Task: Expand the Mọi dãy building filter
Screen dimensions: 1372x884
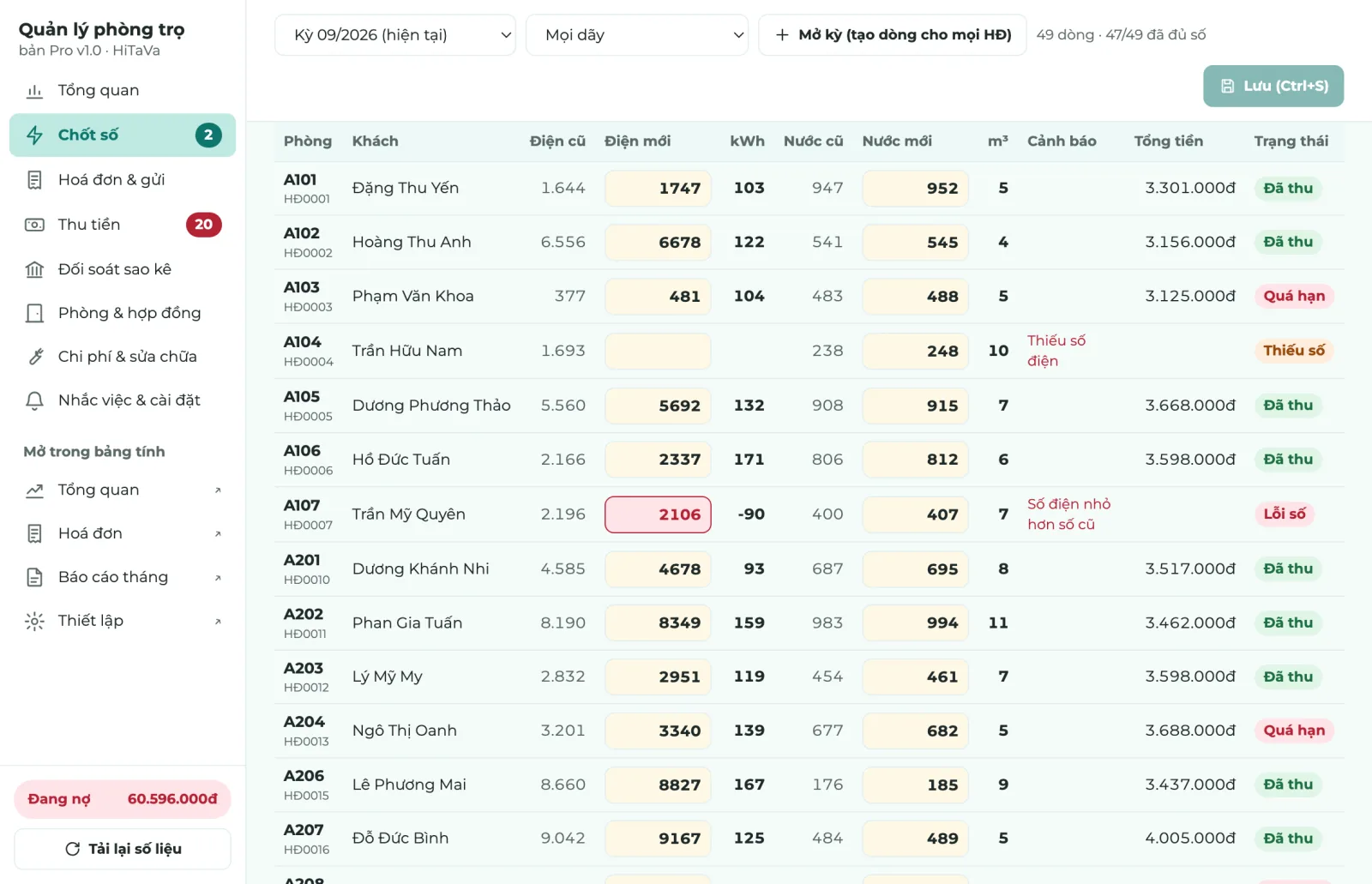Action: coord(637,35)
